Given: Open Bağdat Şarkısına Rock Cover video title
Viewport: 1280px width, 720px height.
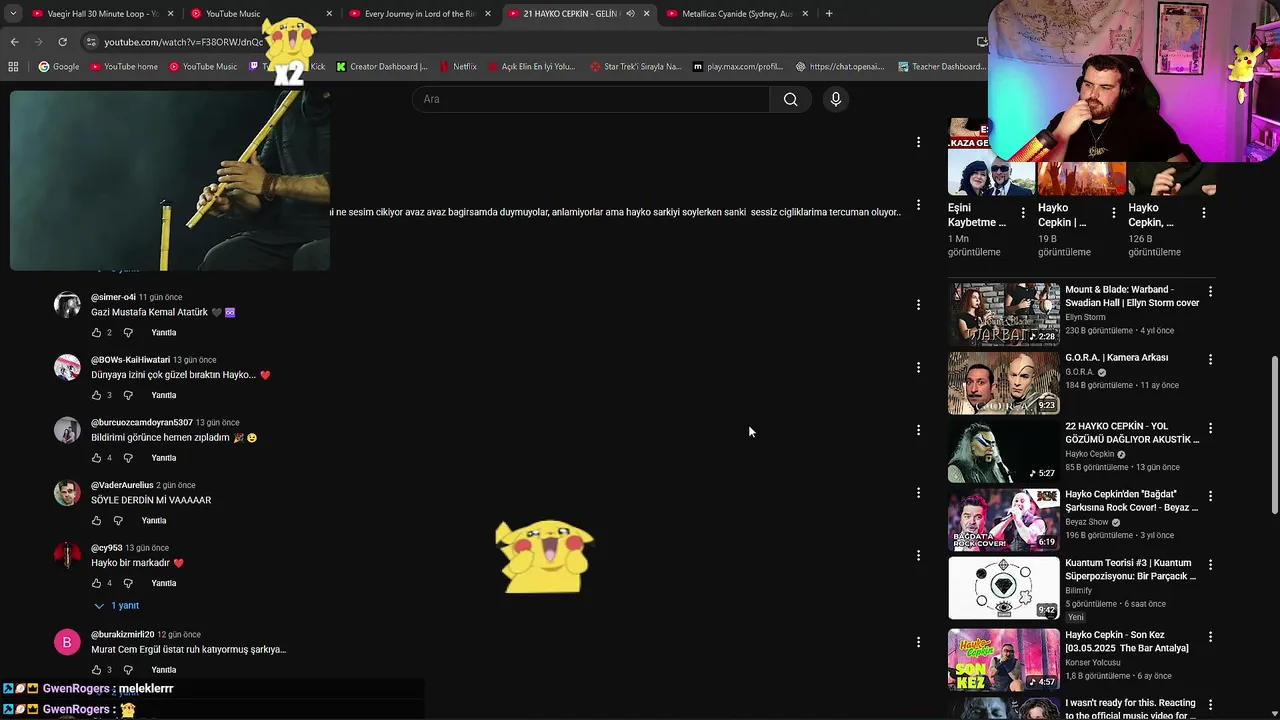Looking at the screenshot, I should (1131, 501).
